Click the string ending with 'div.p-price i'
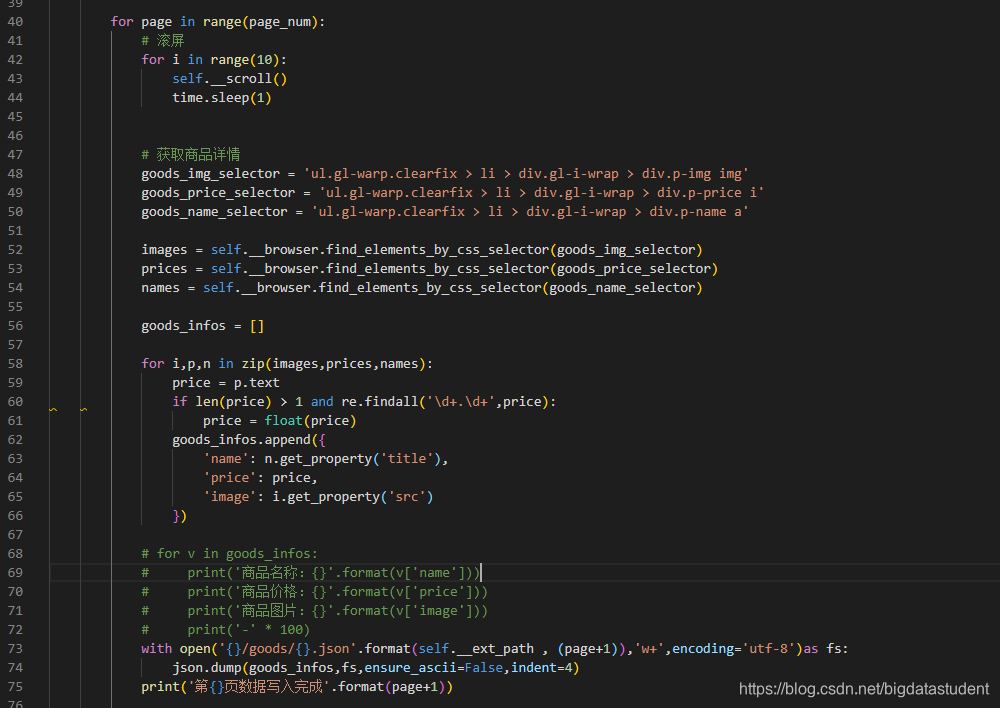1000x708 pixels. [x=541, y=193]
